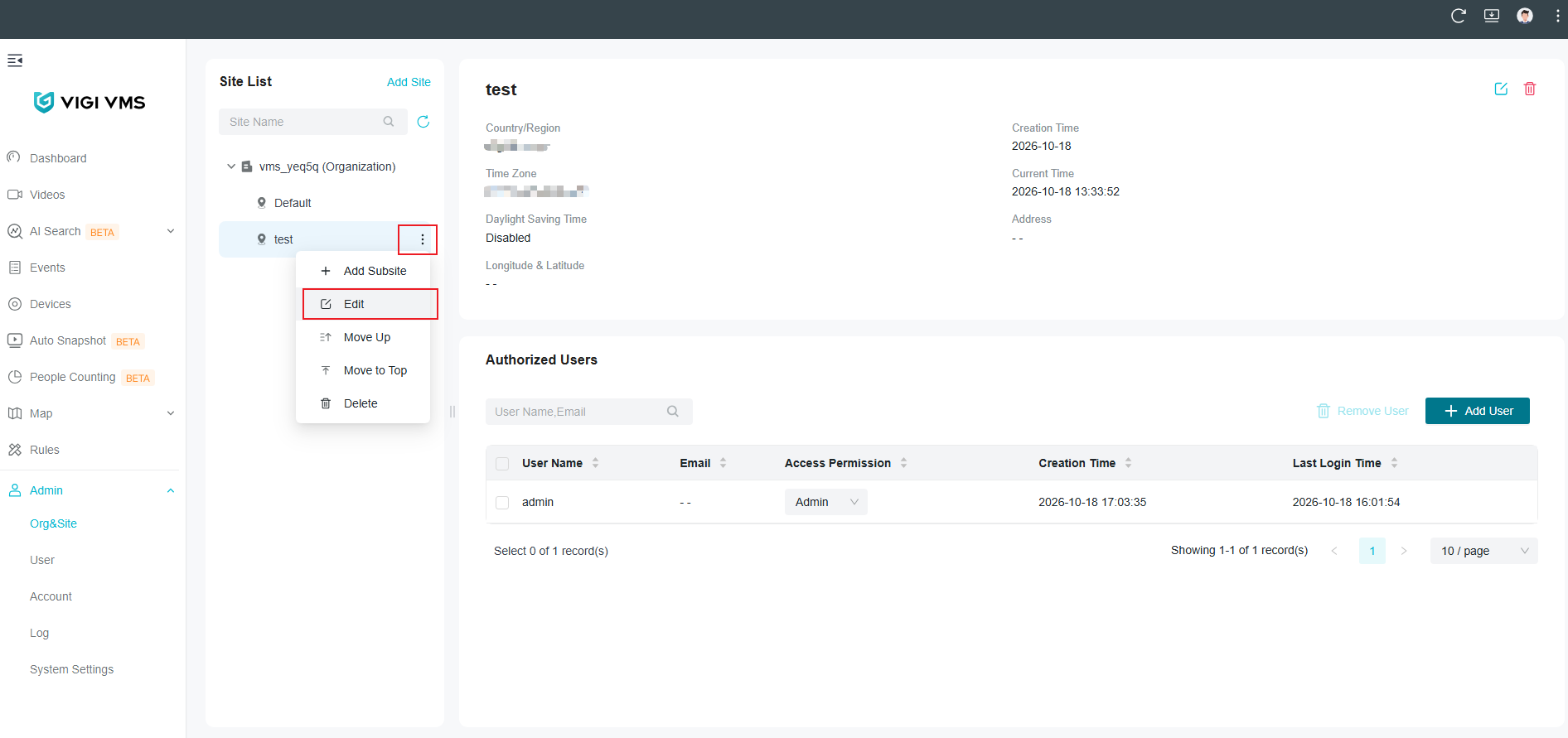Click edit pencil icon for test site details

1501,89
